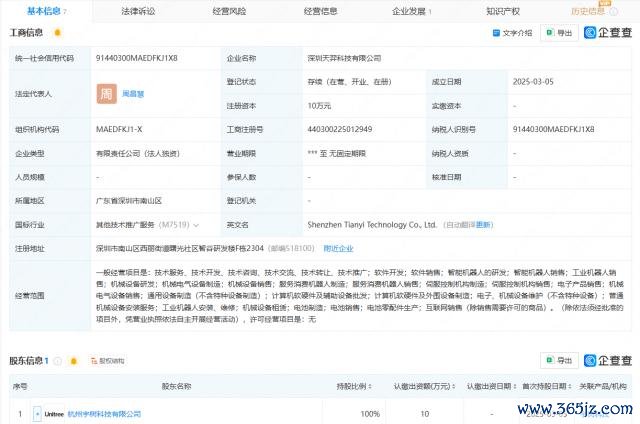Open 附近企业 nearby companies link

tap(338, 248)
